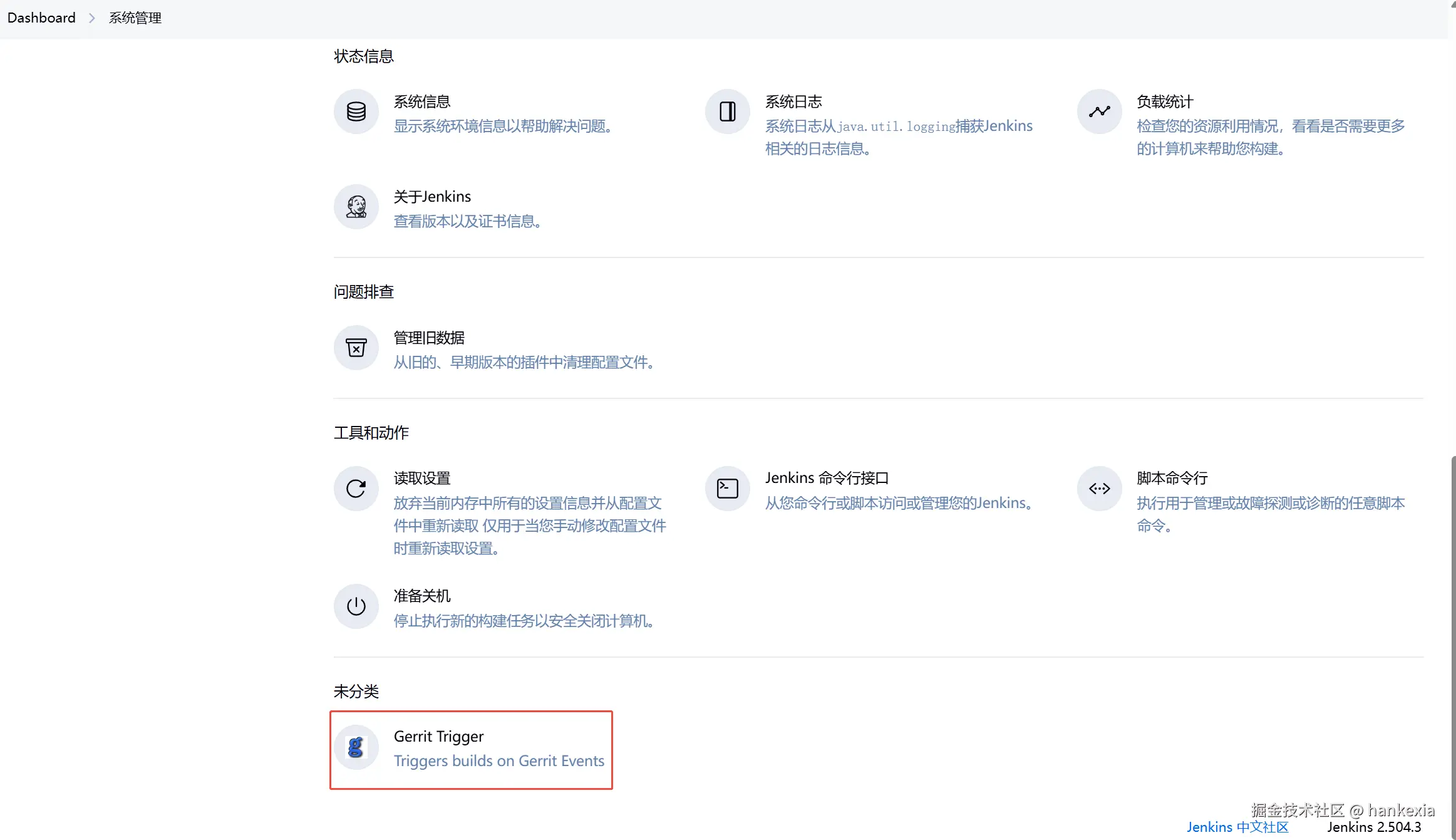Open the Jenkins 中文社区 footer link
The height and width of the screenshot is (840, 1456).
point(1237,827)
